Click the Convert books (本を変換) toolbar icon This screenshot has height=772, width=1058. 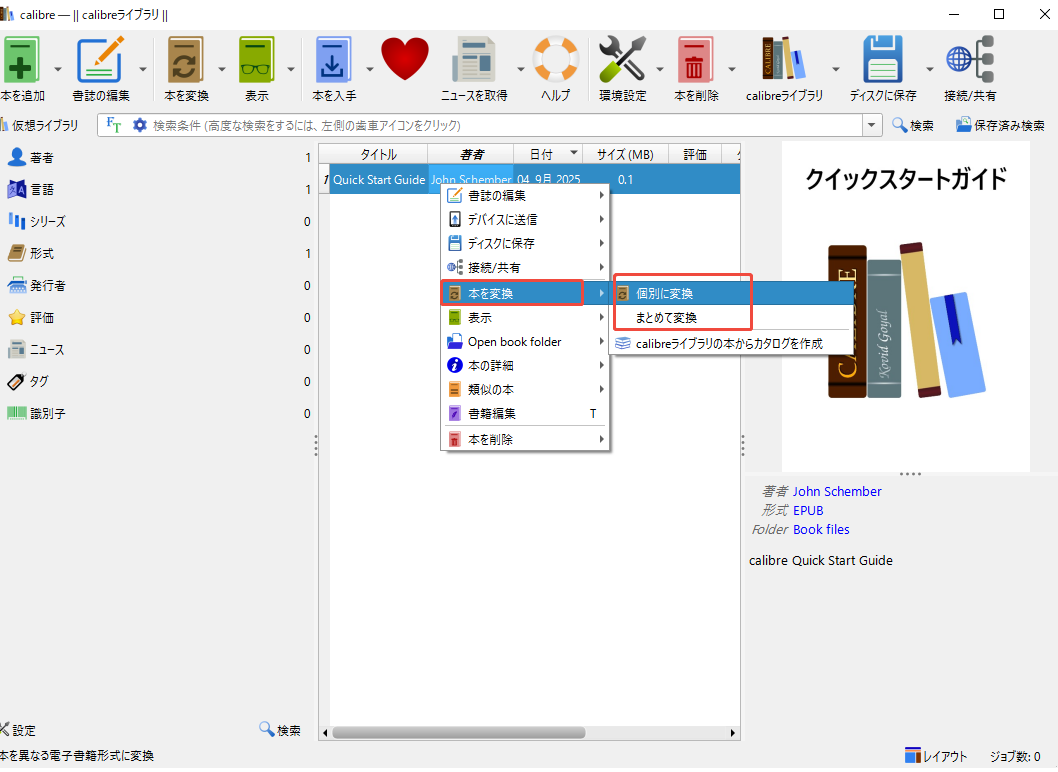coord(185,60)
